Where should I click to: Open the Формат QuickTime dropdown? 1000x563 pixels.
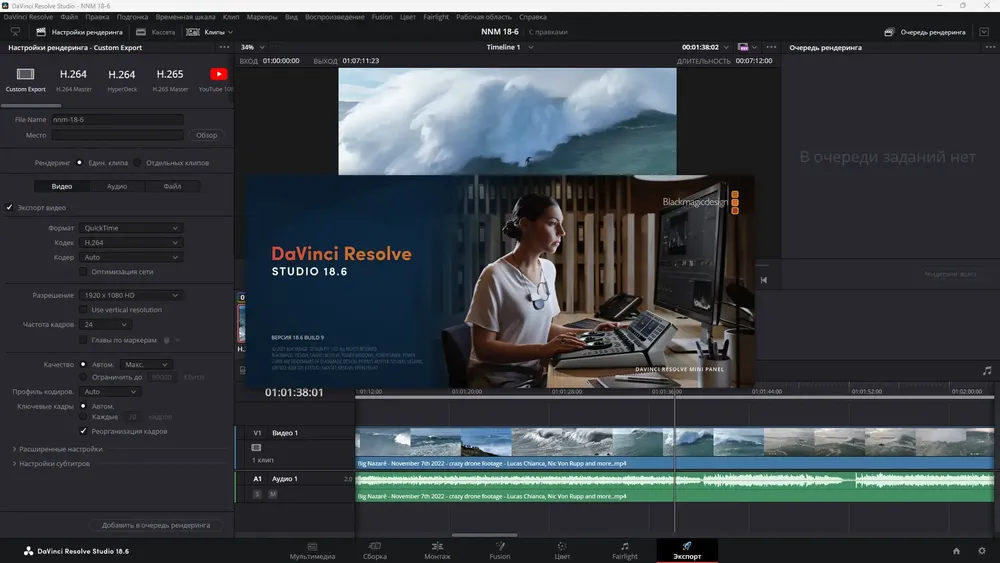pos(131,228)
